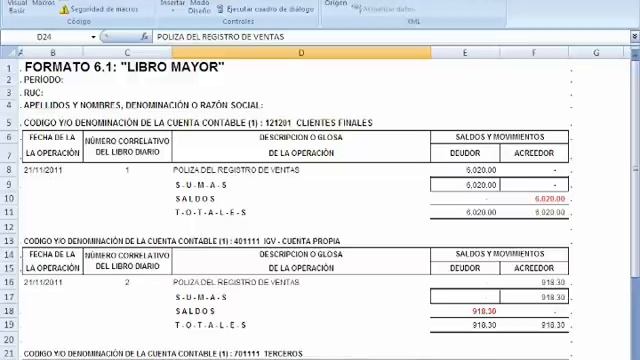Click NÚMERO CORRELATIVO DEL LIBRO DIARIO header in row 6

coord(127,146)
